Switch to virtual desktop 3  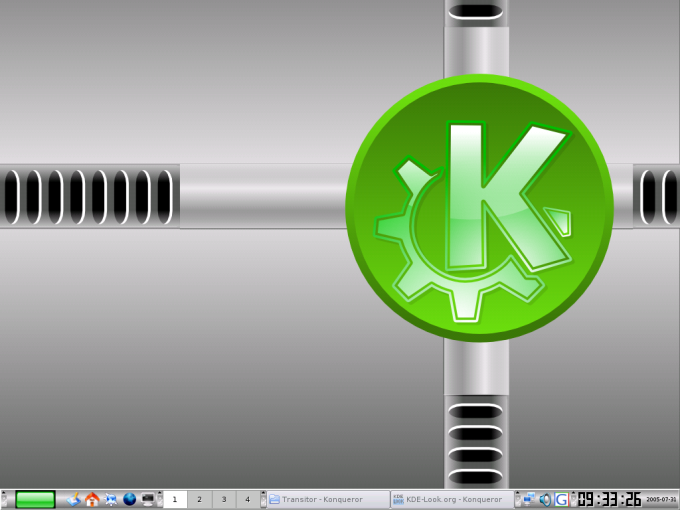[x=224, y=499]
